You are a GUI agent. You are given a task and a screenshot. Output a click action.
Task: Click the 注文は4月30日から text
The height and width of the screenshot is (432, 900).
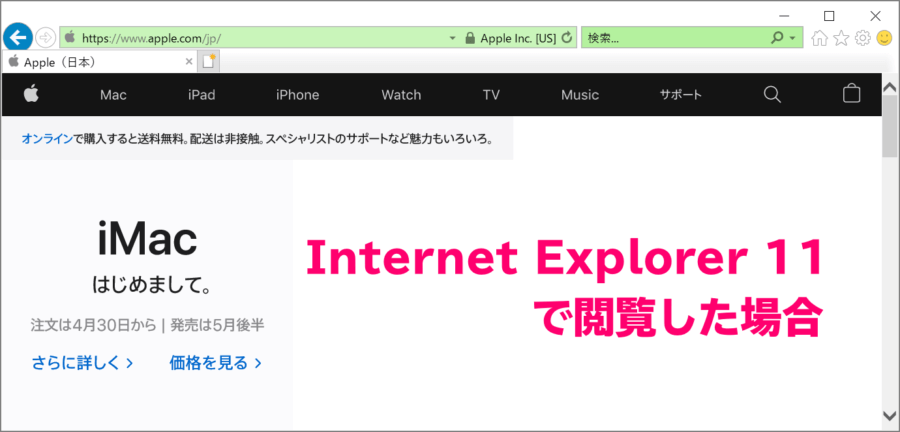(94, 325)
